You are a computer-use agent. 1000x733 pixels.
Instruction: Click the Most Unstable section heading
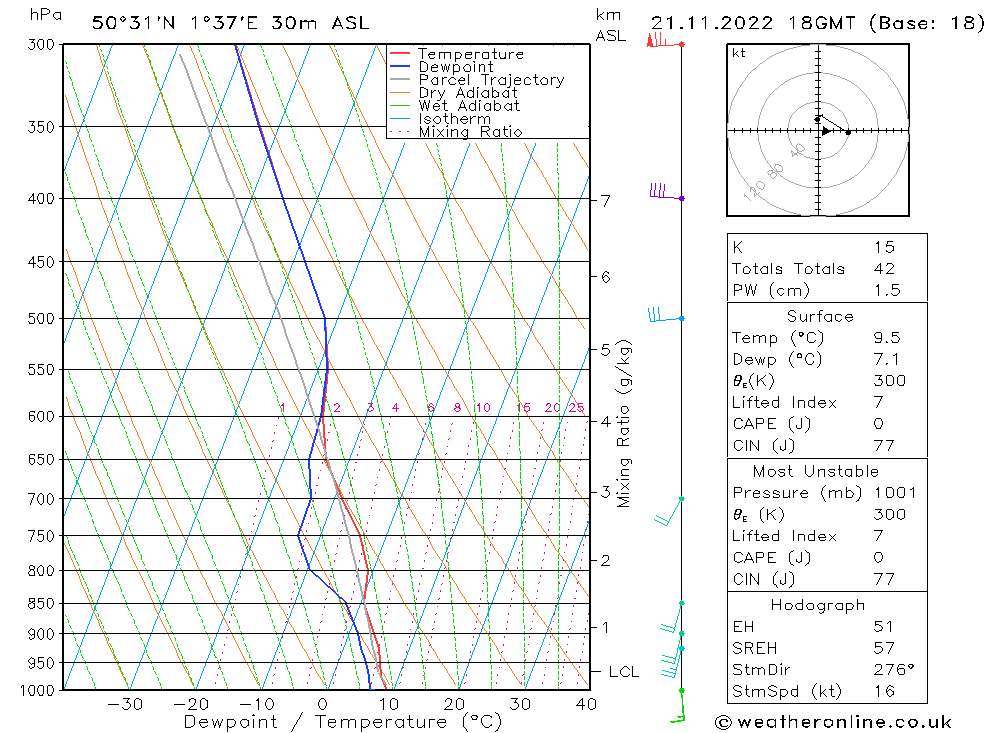816,471
